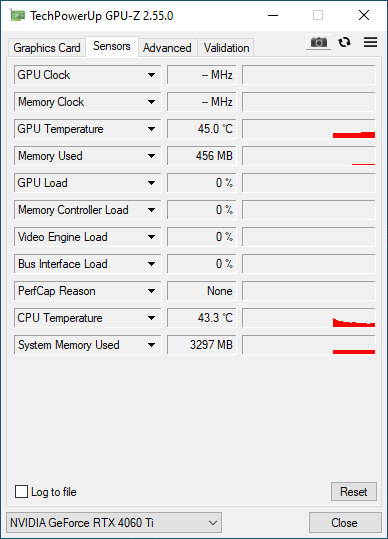
Task: Click the GPU-Z app icon in title bar
Action: click(x=17, y=15)
